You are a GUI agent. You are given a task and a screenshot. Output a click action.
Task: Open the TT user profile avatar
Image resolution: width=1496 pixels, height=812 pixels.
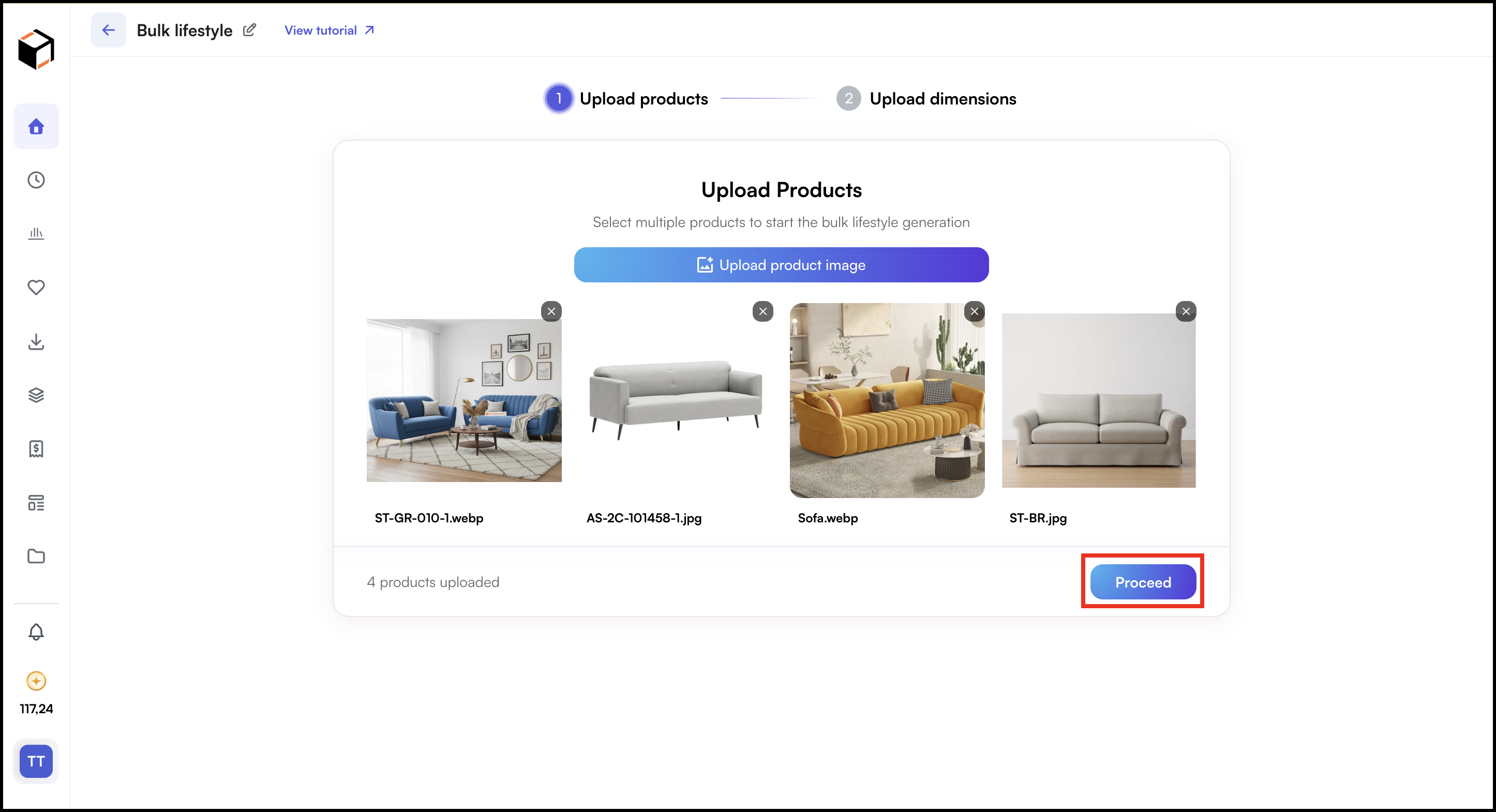(36, 761)
